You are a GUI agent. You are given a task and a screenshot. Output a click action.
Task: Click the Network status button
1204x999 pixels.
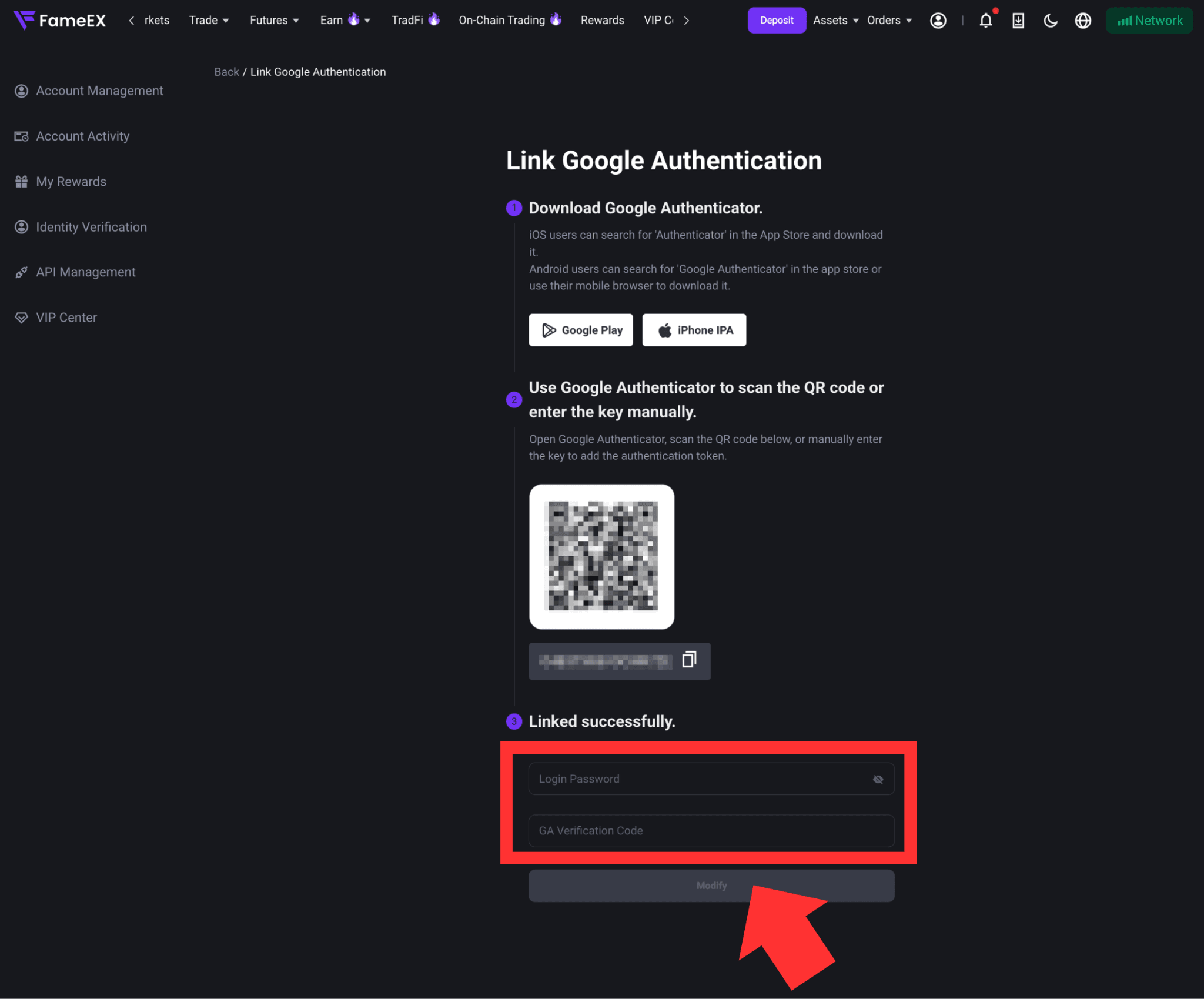point(1149,21)
